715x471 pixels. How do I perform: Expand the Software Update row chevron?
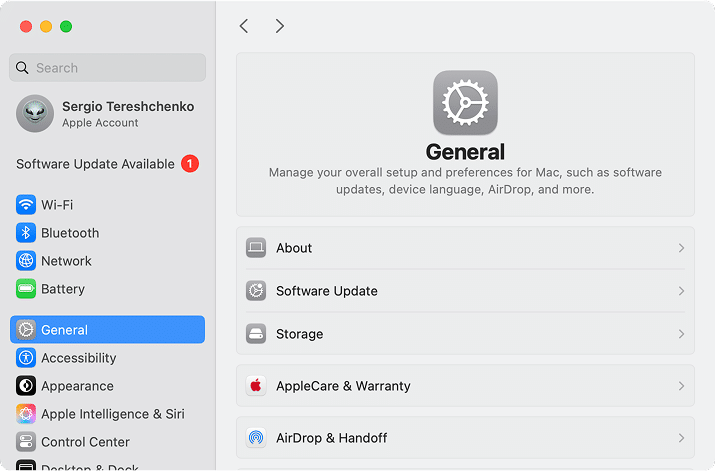click(x=681, y=291)
